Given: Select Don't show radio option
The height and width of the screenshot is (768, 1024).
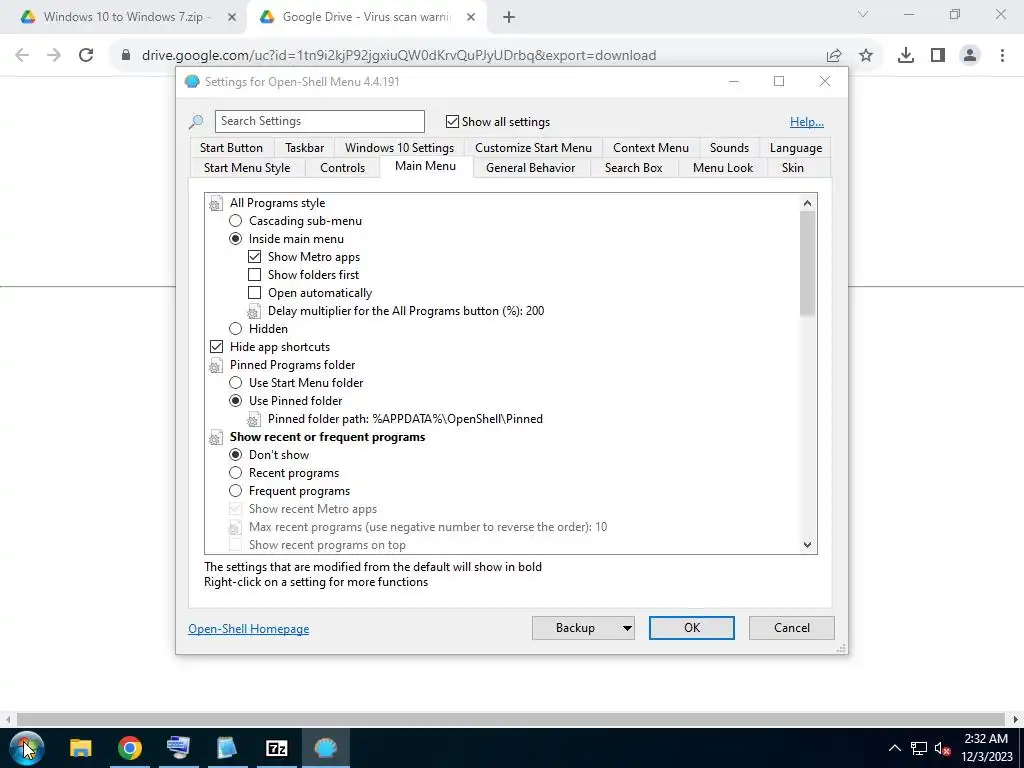Looking at the screenshot, I should (x=236, y=455).
